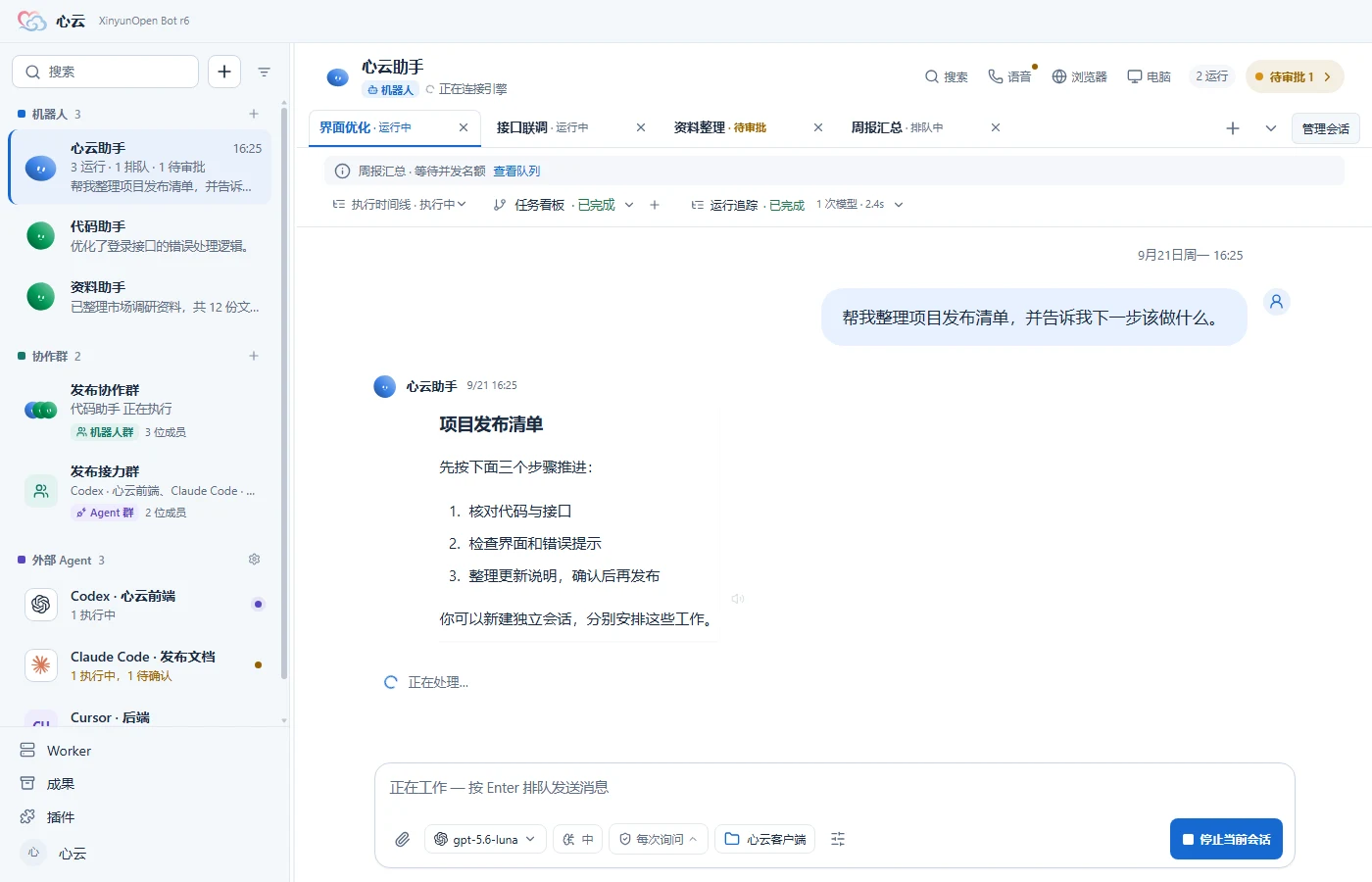Click the 搜索 icon in the chat header
The width and height of the screenshot is (1372, 882).
946,76
